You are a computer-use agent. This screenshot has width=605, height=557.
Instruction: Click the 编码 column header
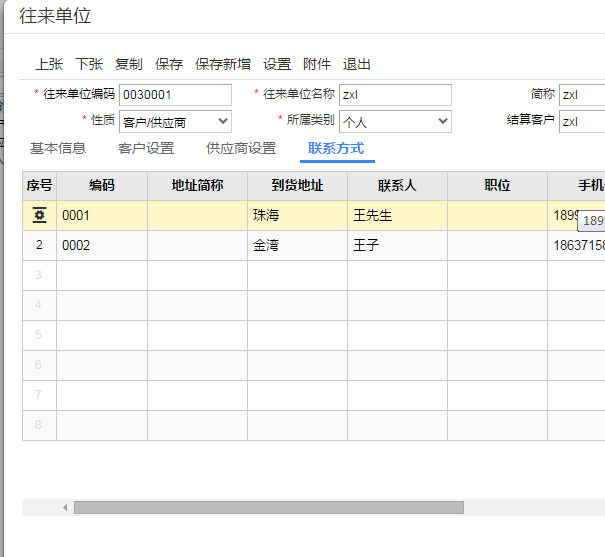[x=102, y=186]
